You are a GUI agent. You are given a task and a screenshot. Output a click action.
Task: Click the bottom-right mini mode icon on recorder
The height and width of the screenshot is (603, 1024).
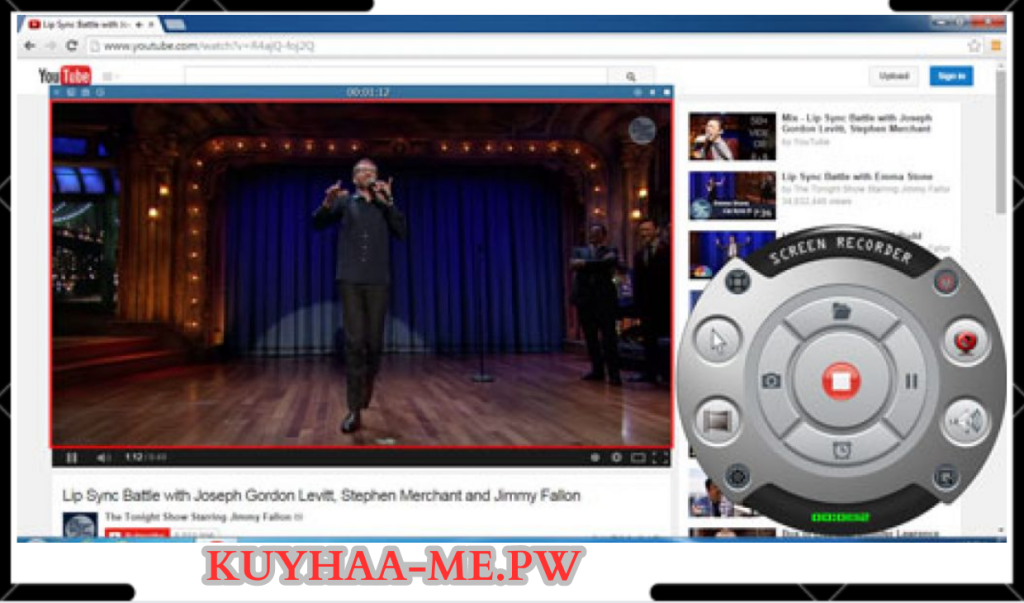coord(945,477)
